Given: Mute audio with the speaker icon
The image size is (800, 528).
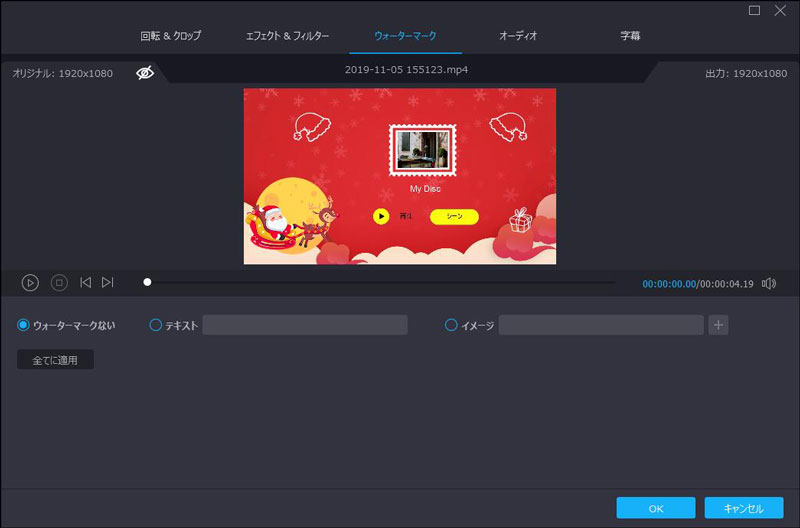Looking at the screenshot, I should (768, 283).
